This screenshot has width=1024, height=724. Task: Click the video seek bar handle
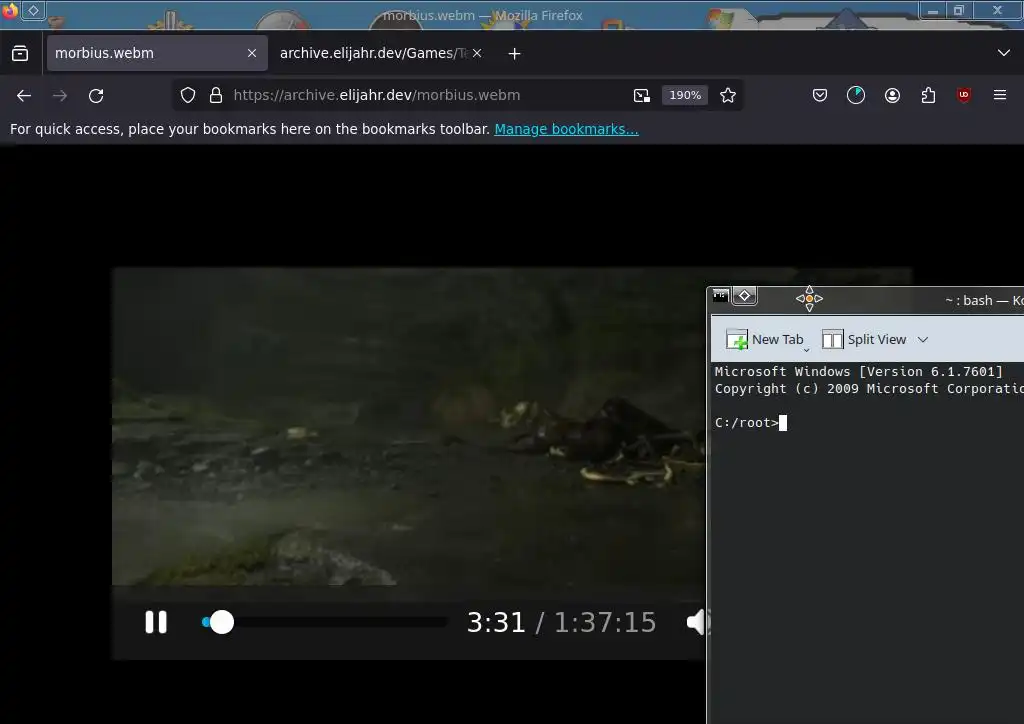[x=221, y=622]
